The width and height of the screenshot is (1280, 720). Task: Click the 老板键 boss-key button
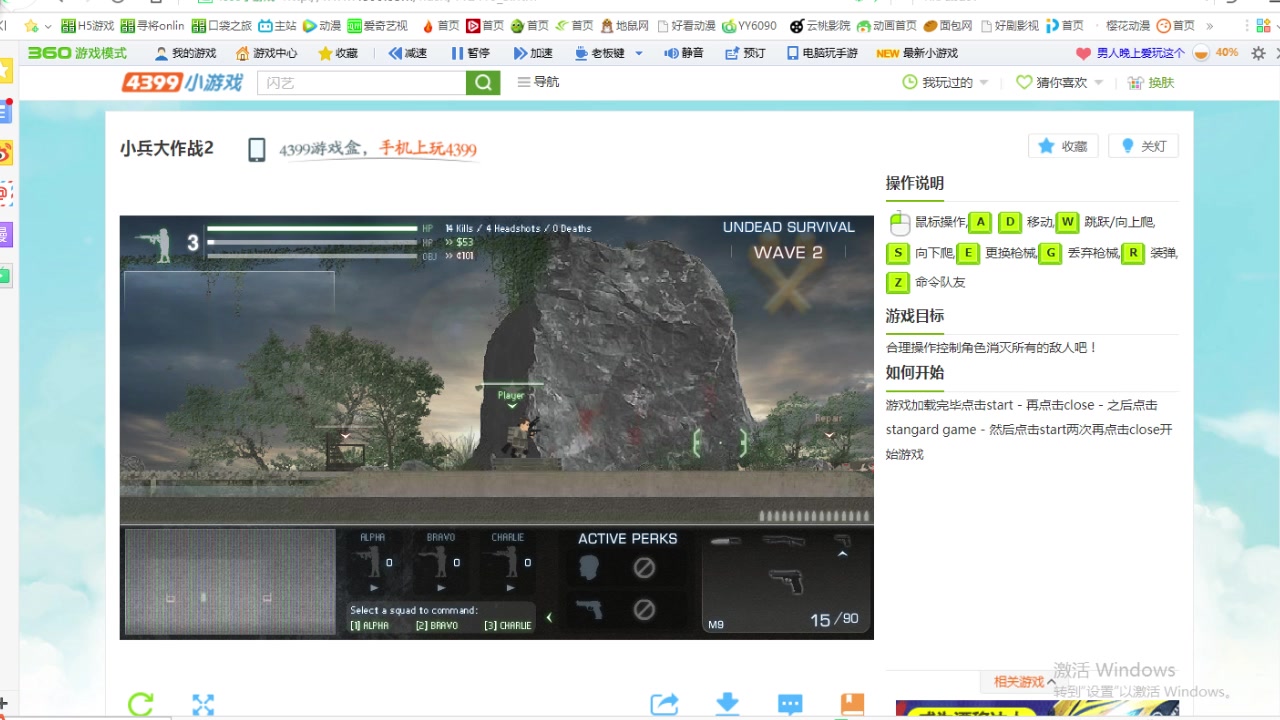[600, 53]
